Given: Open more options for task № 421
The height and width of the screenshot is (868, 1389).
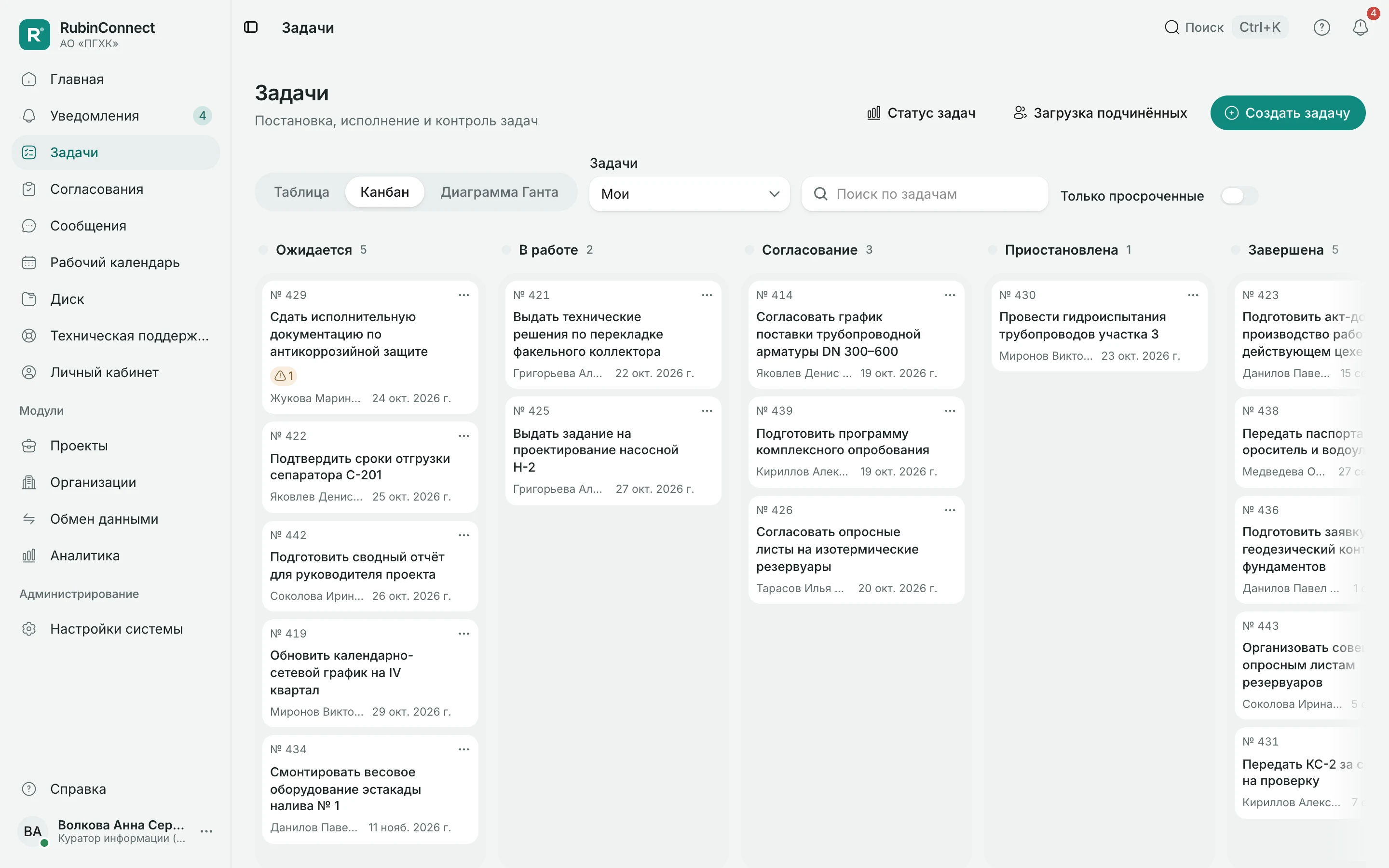Looking at the screenshot, I should [x=707, y=295].
